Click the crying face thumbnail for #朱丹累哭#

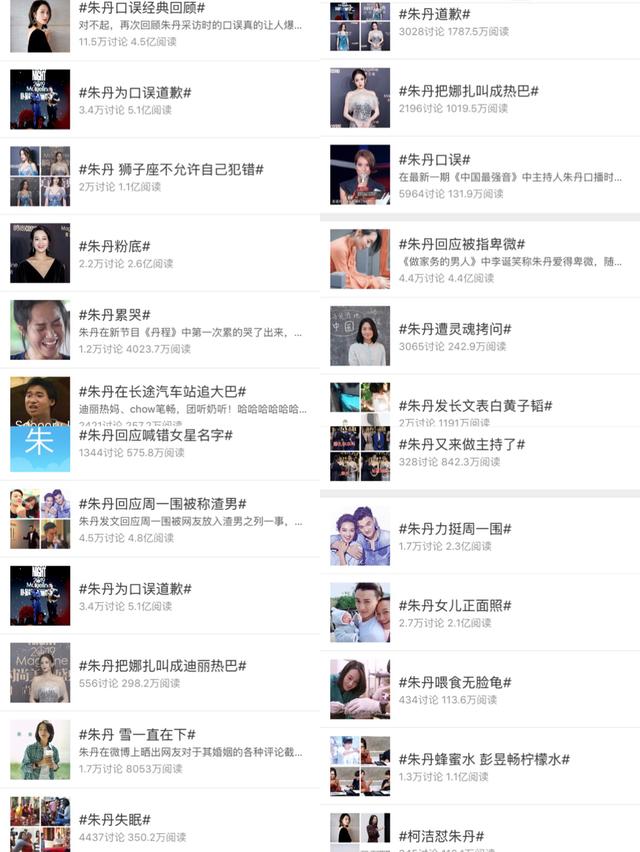tap(40, 330)
